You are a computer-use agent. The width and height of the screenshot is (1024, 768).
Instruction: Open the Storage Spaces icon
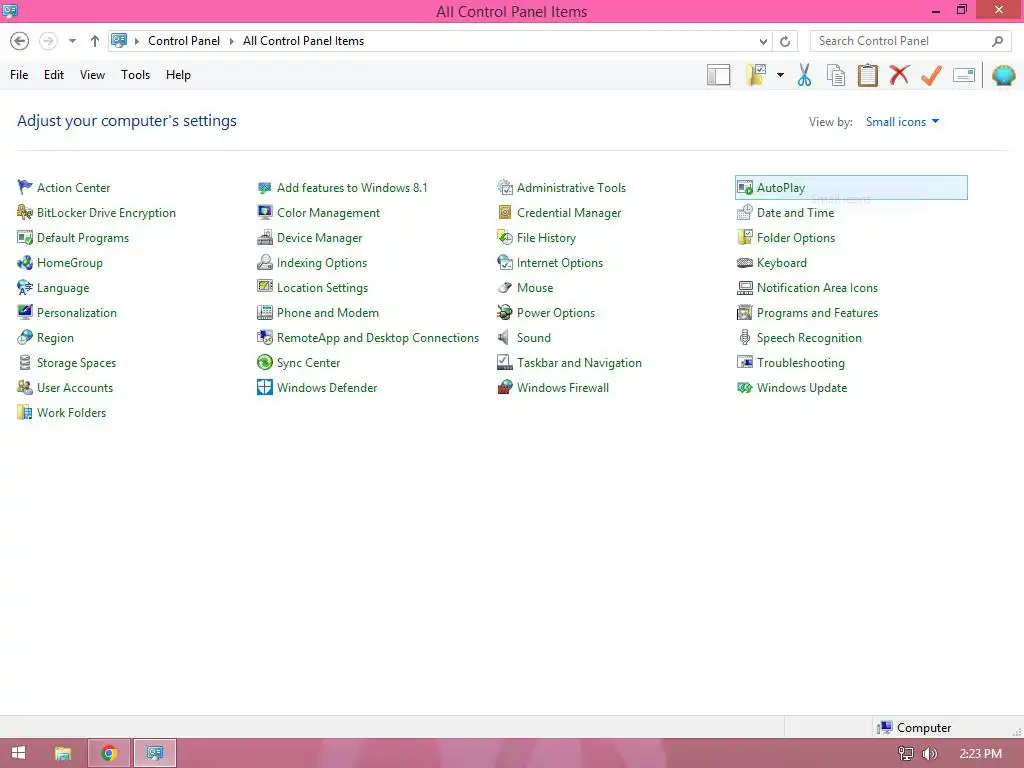25,362
